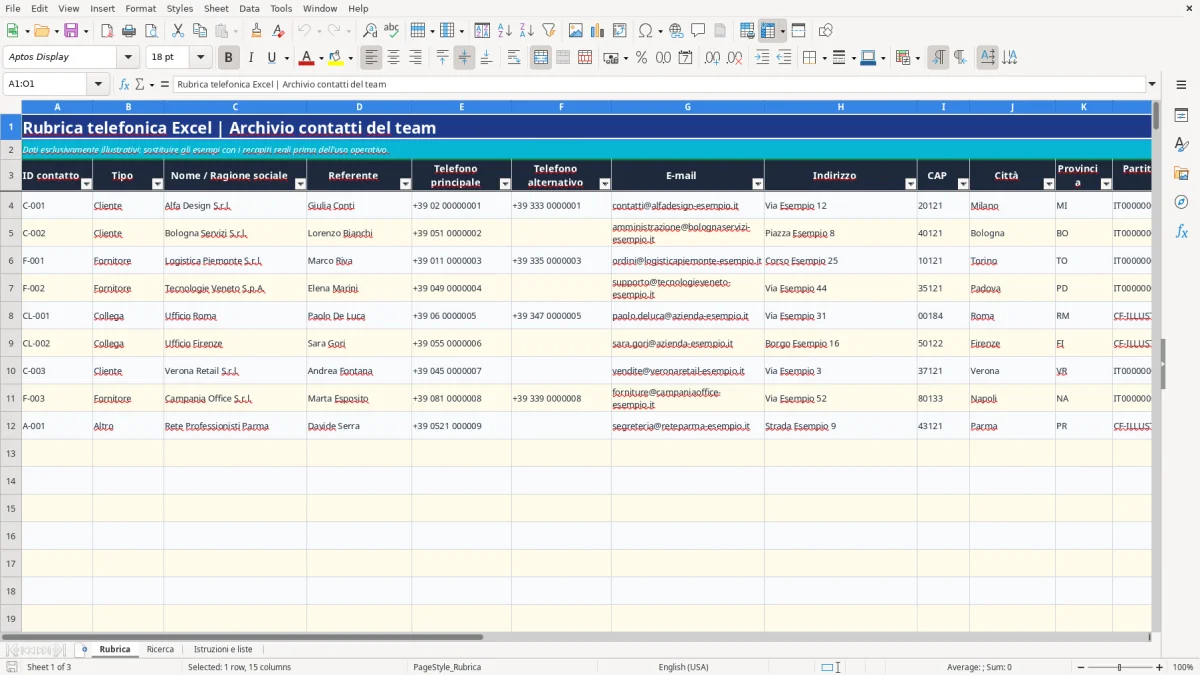Viewport: 1200px width, 675px height.
Task: Open the sidebar Navigator panel
Action: click(1181, 203)
